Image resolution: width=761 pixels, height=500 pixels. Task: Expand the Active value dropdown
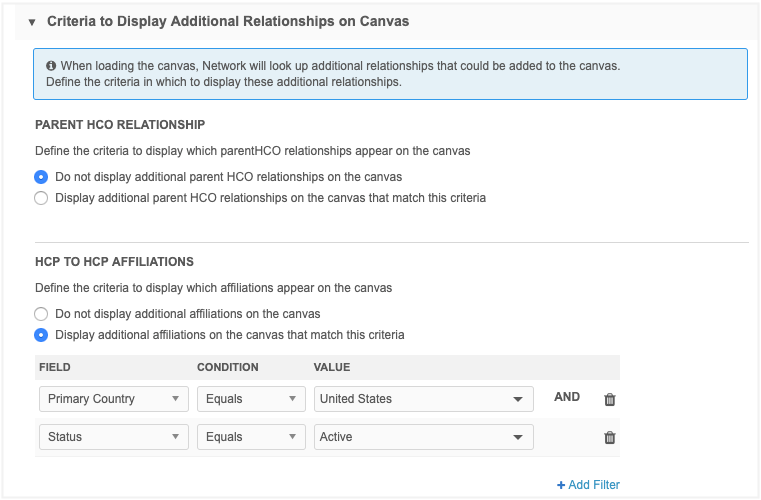(423, 437)
